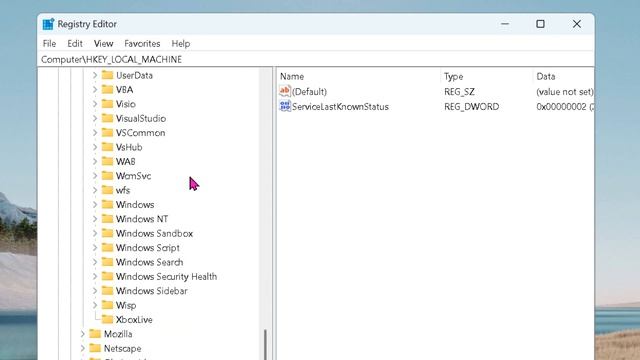Expand the Mozilla key
The image size is (640, 360).
click(82, 334)
